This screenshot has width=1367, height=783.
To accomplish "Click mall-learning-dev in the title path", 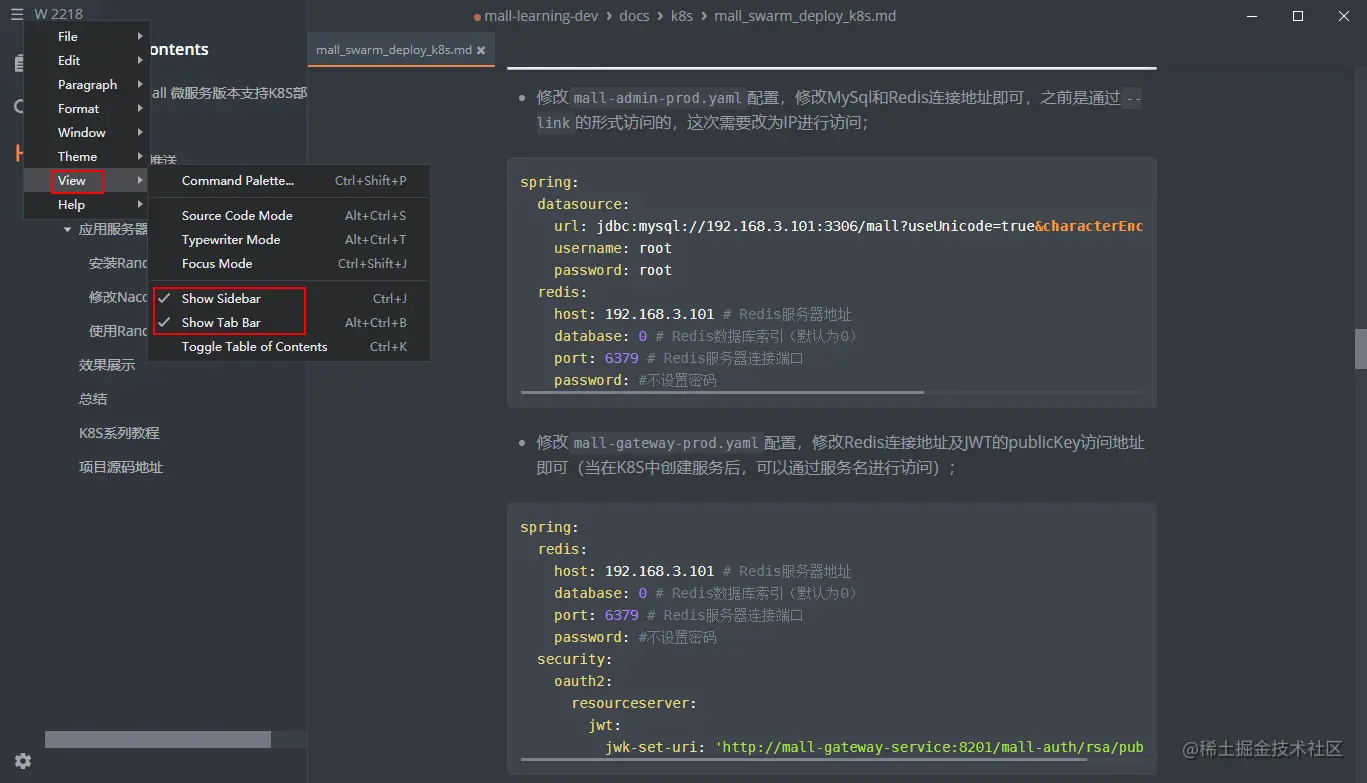I will [x=540, y=16].
